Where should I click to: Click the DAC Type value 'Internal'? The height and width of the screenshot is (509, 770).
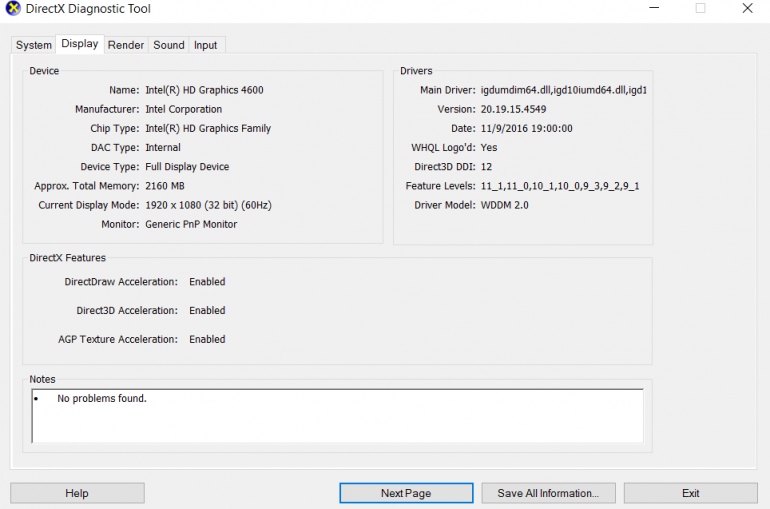pyautogui.click(x=163, y=148)
